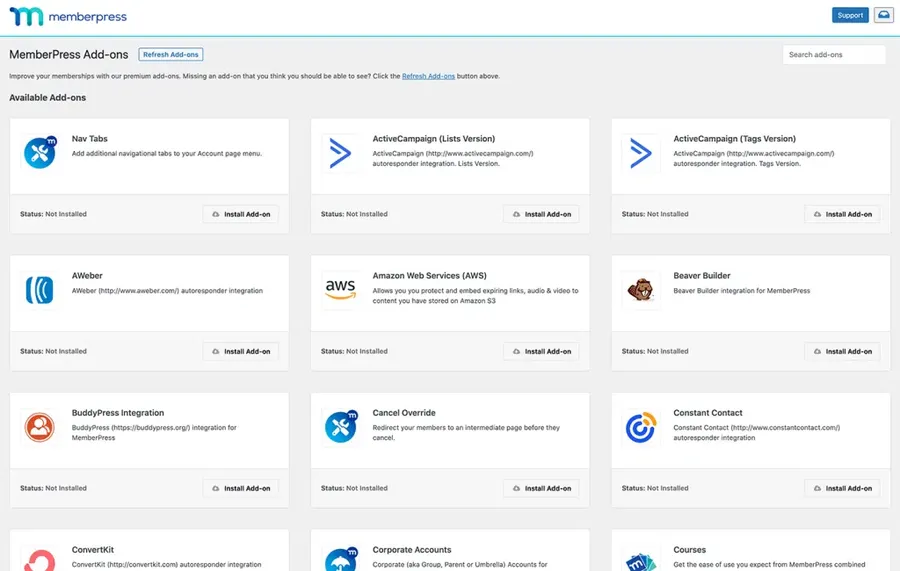Click the Amazon Web Services aws logo
The height and width of the screenshot is (571, 900).
[x=340, y=290]
